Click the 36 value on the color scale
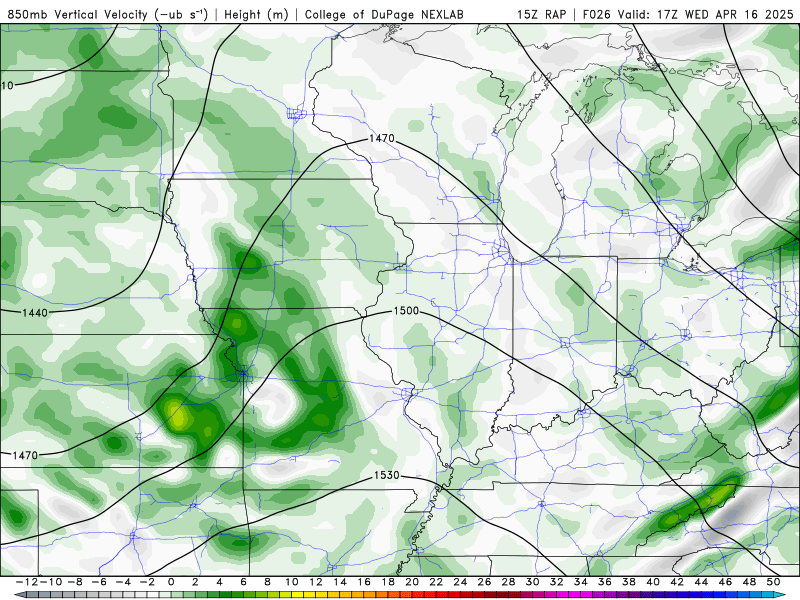The width and height of the screenshot is (800, 600). tap(605, 582)
